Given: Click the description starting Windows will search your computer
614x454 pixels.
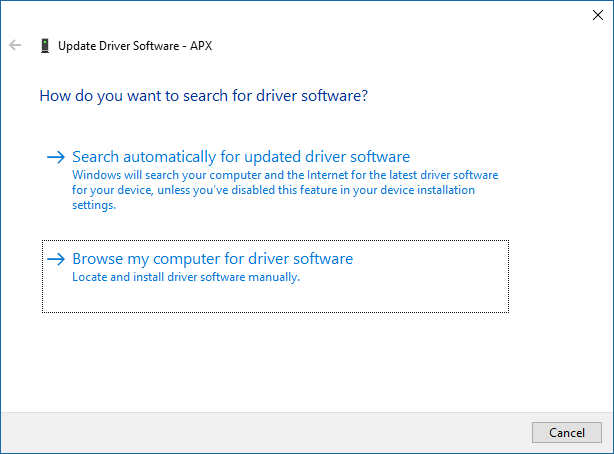Looking at the screenshot, I should pyautogui.click(x=285, y=190).
